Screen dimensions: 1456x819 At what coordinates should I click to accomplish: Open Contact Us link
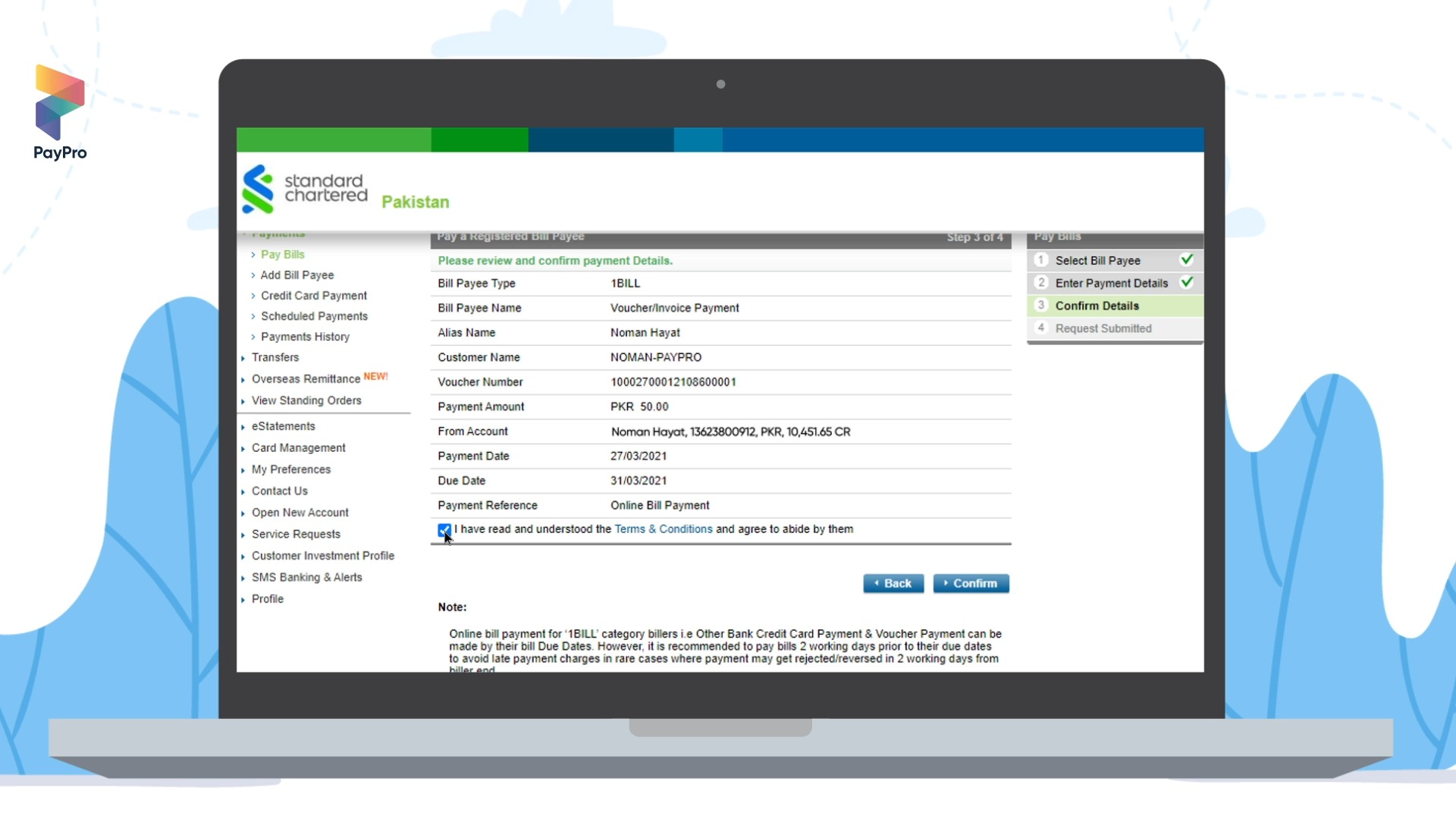[280, 491]
